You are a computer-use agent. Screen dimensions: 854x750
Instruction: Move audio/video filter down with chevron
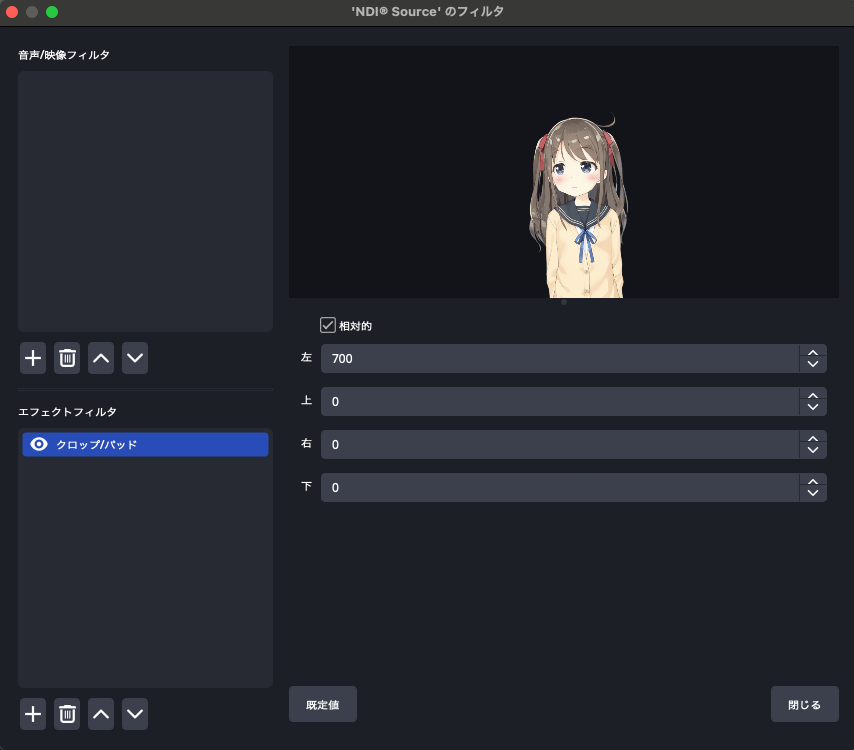pyautogui.click(x=135, y=358)
